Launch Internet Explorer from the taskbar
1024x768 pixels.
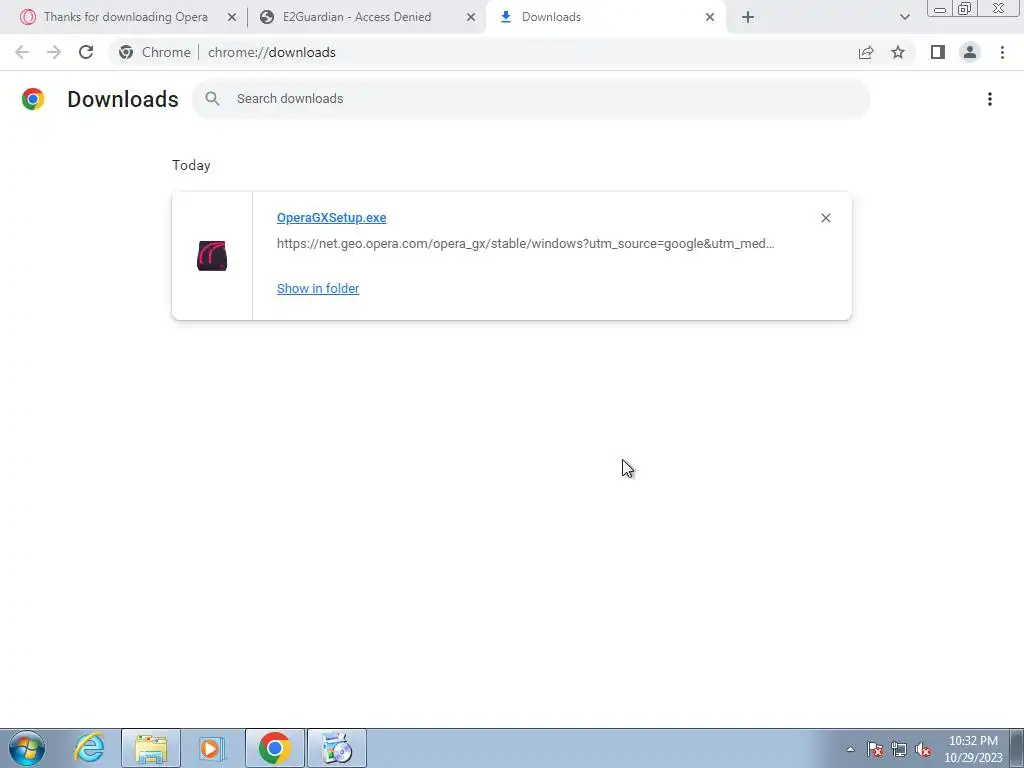click(x=89, y=748)
